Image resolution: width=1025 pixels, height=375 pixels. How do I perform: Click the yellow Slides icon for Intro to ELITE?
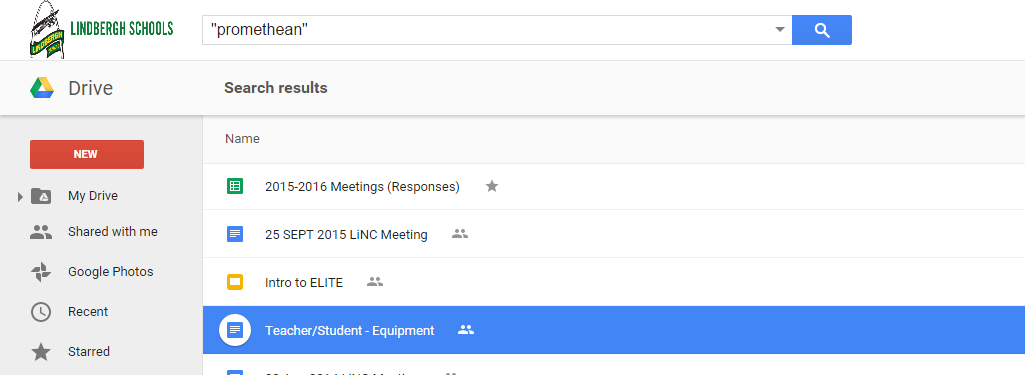pos(235,282)
